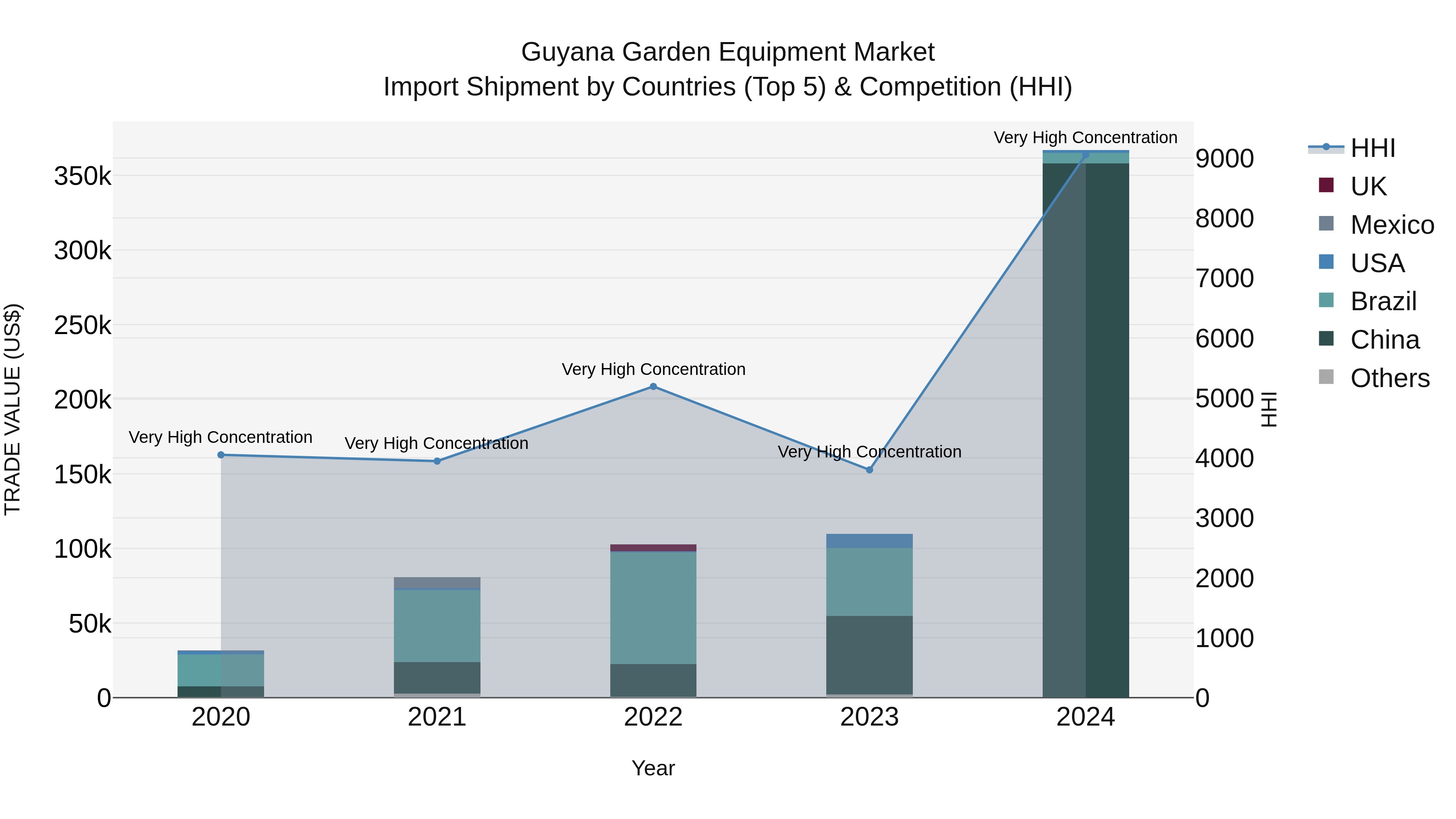The width and height of the screenshot is (1456, 819).
Task: Click the Brazil segment of the 2021 bar
Action: (x=437, y=626)
